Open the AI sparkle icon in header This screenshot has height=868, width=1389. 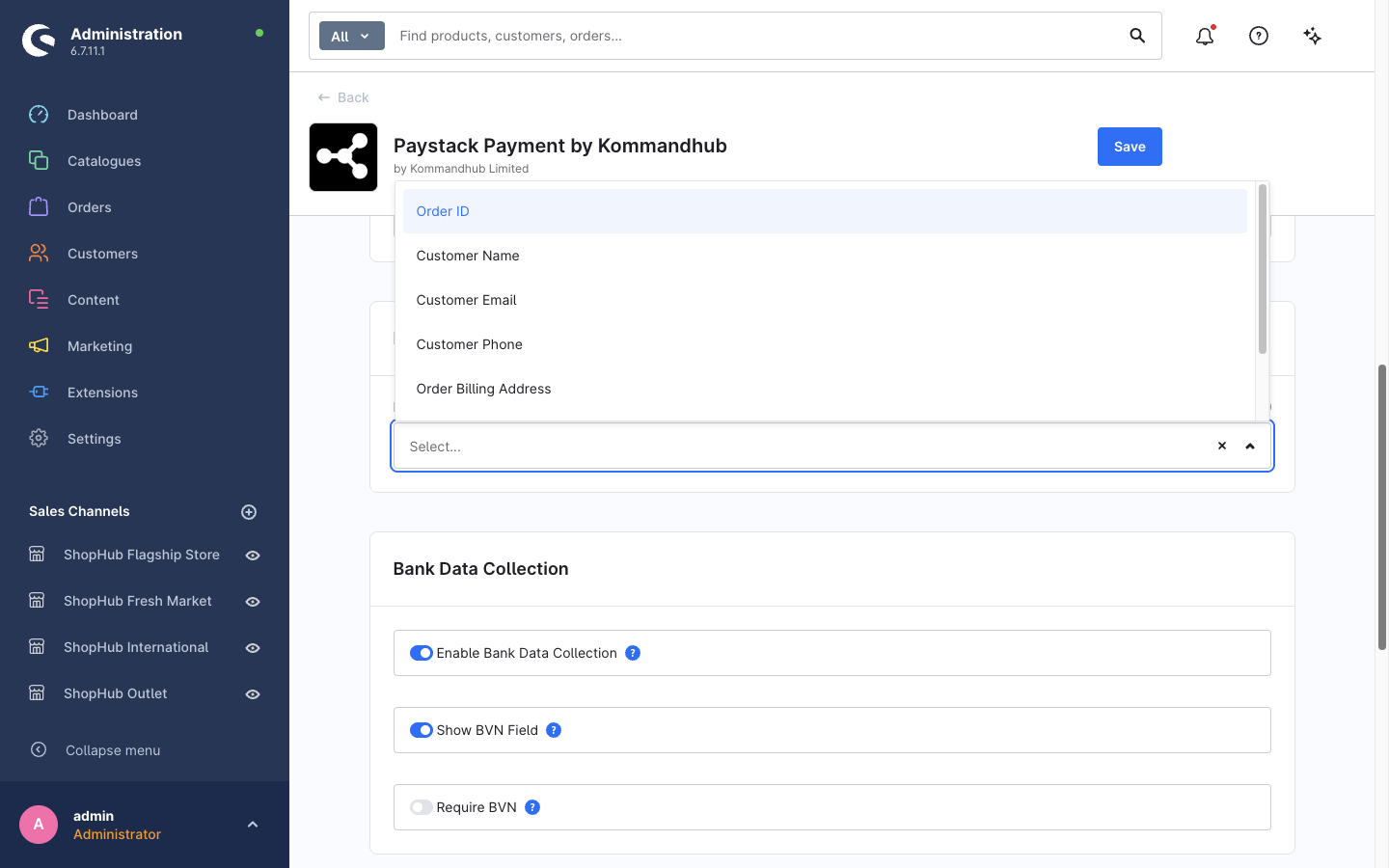[x=1313, y=36]
